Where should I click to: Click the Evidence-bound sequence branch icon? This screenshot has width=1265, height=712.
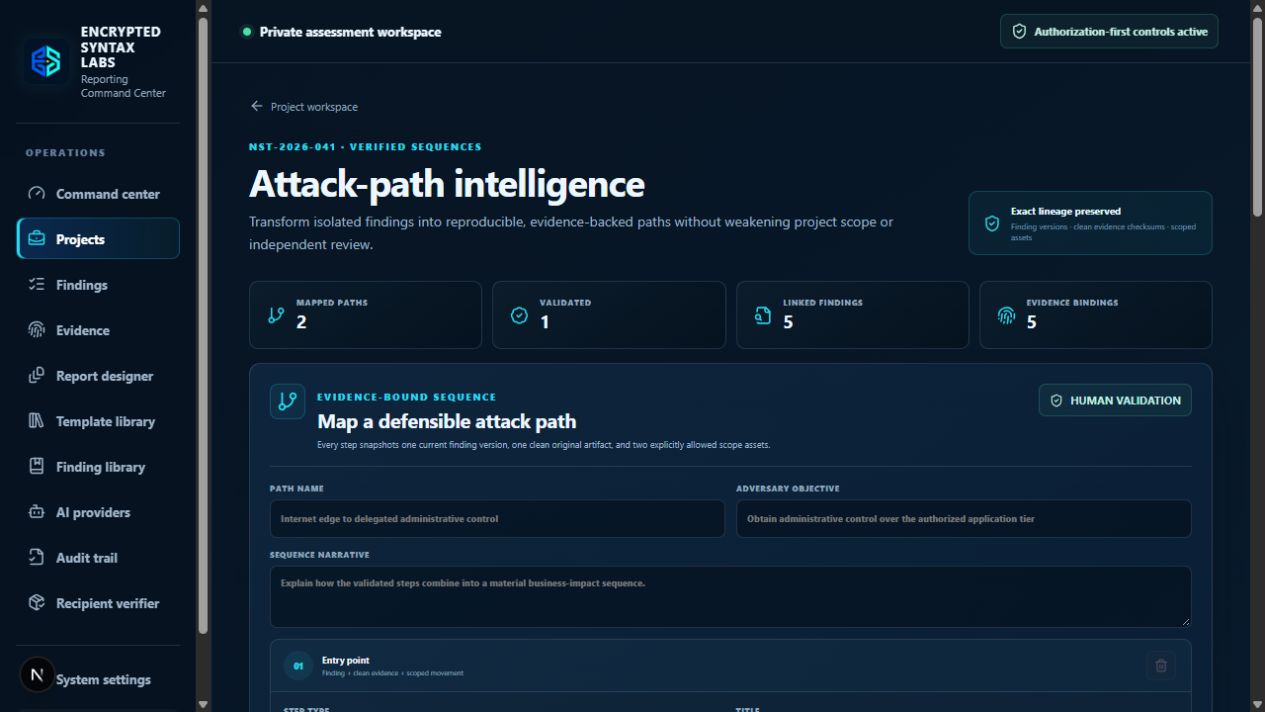[287, 401]
